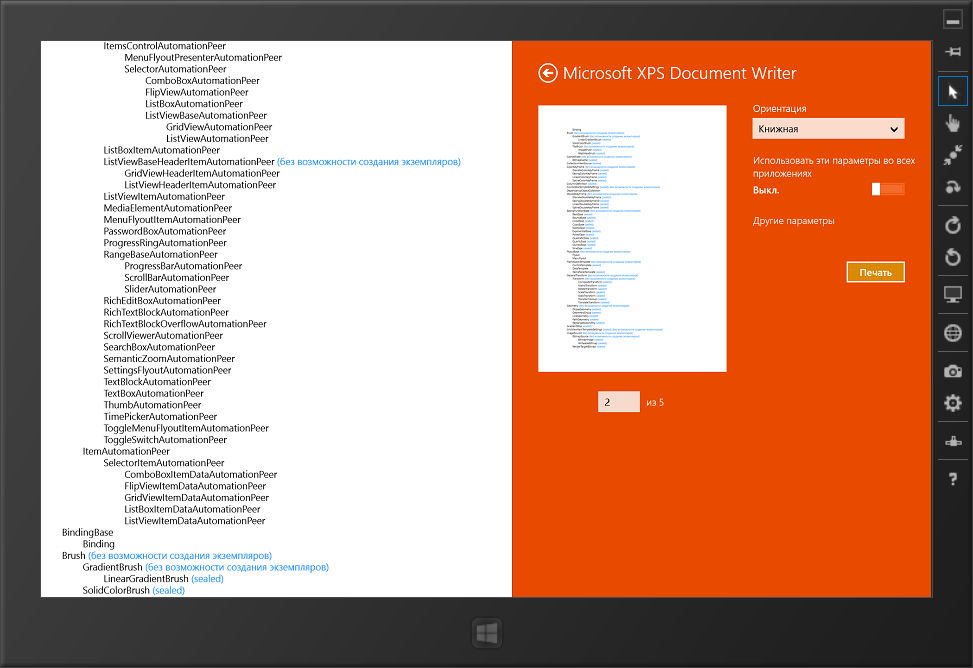The width and height of the screenshot is (973, 668).
Task: Click the Windows logo button below the screen
Action: (x=486, y=634)
